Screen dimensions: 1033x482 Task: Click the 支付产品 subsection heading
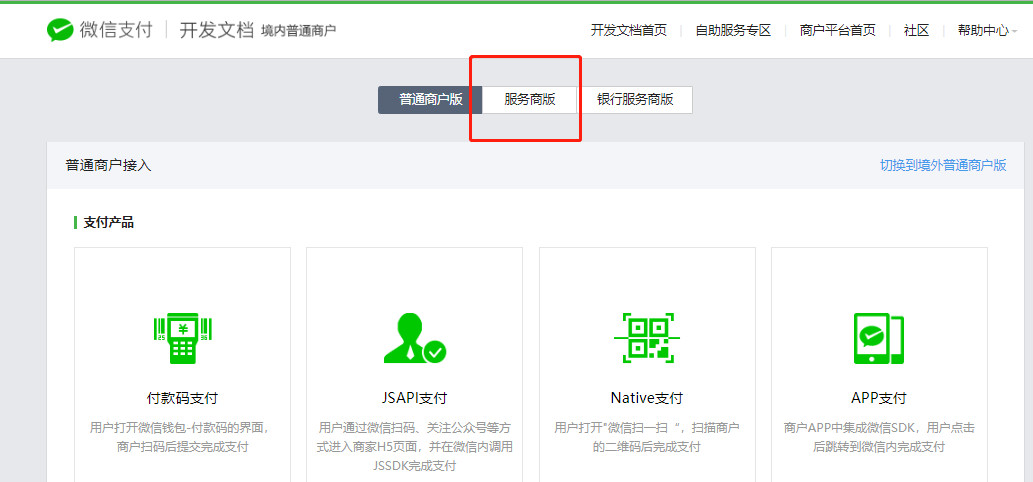click(109, 223)
